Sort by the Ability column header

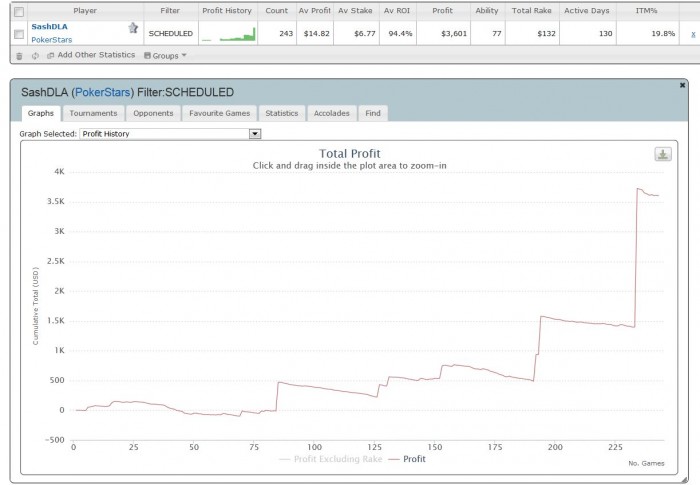tap(487, 11)
